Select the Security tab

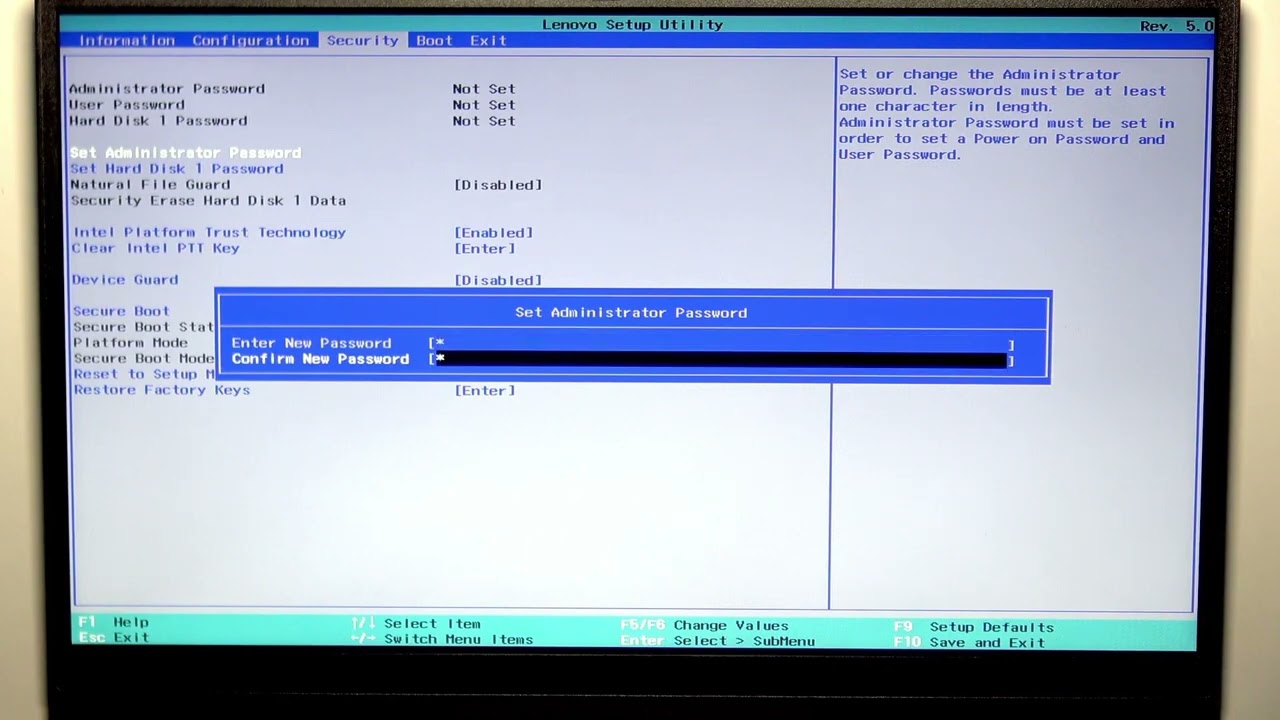[362, 40]
